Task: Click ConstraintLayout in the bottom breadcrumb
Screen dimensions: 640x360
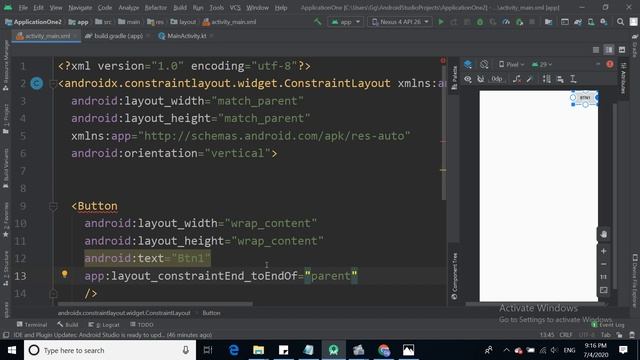Action: pyautogui.click(x=124, y=313)
